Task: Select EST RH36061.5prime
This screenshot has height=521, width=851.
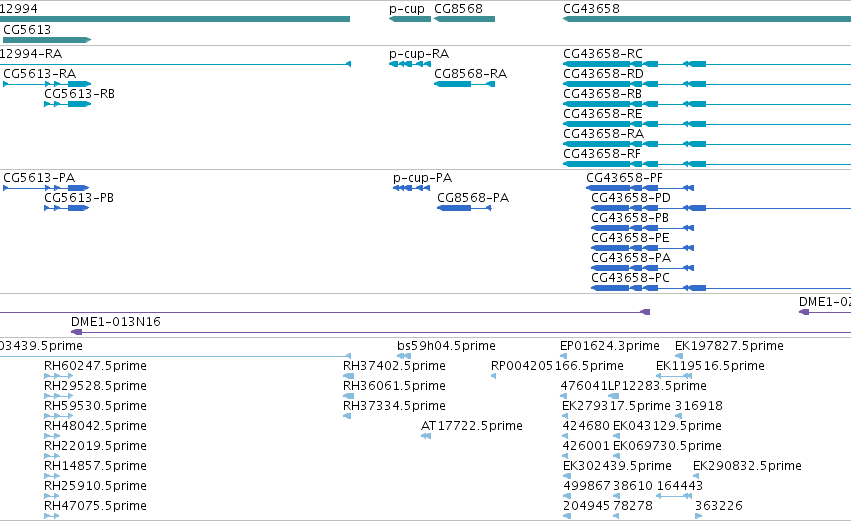Action: [x=394, y=385]
